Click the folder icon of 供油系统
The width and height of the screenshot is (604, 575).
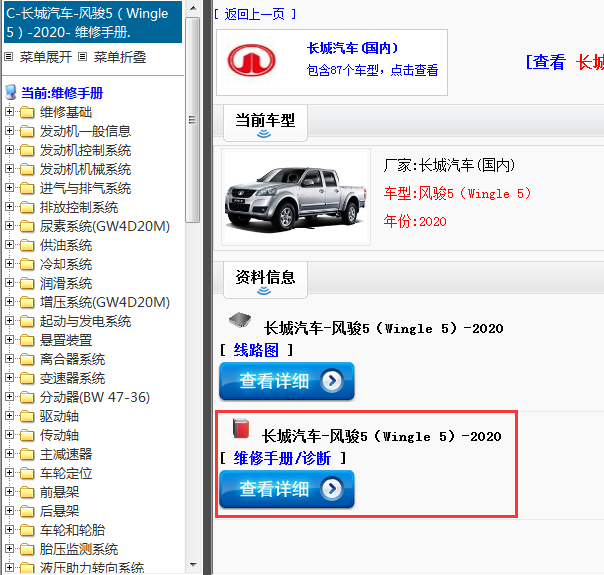[27, 245]
